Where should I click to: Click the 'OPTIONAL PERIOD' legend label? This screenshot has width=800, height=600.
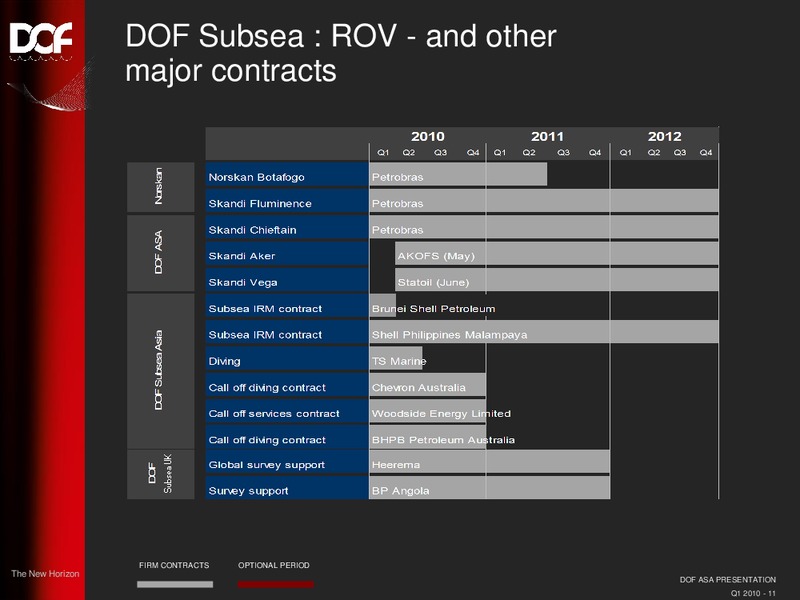[273, 565]
